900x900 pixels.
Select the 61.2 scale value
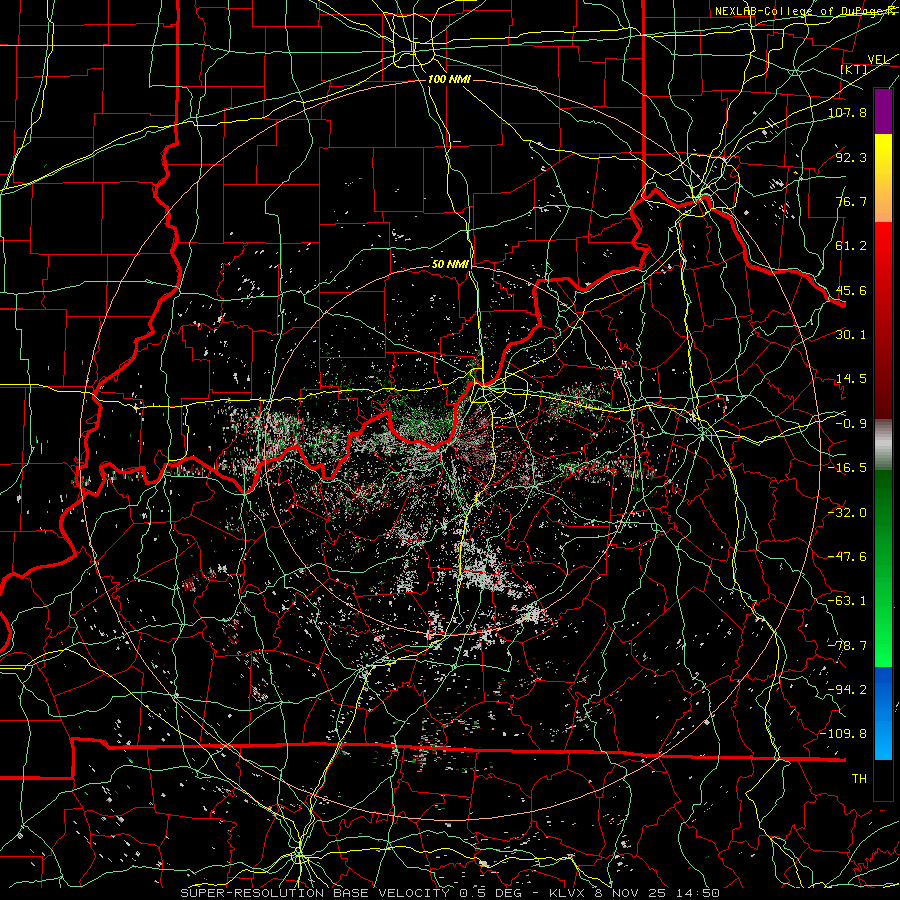(x=851, y=246)
